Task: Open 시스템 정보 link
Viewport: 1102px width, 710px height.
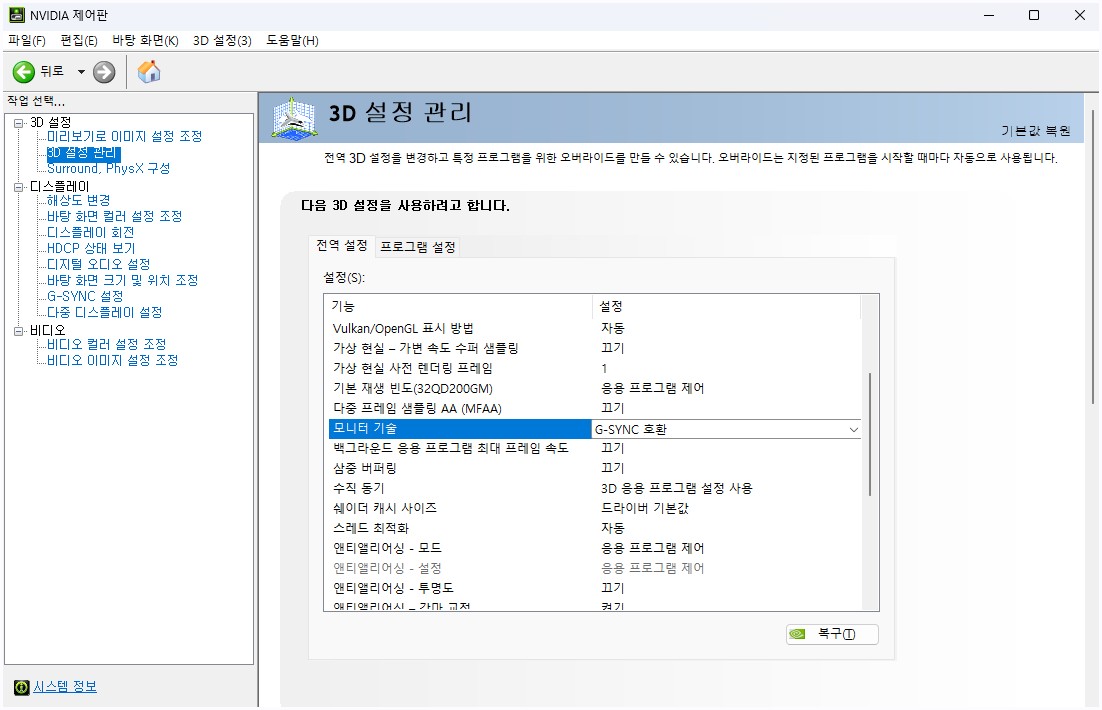Action: click(65, 687)
